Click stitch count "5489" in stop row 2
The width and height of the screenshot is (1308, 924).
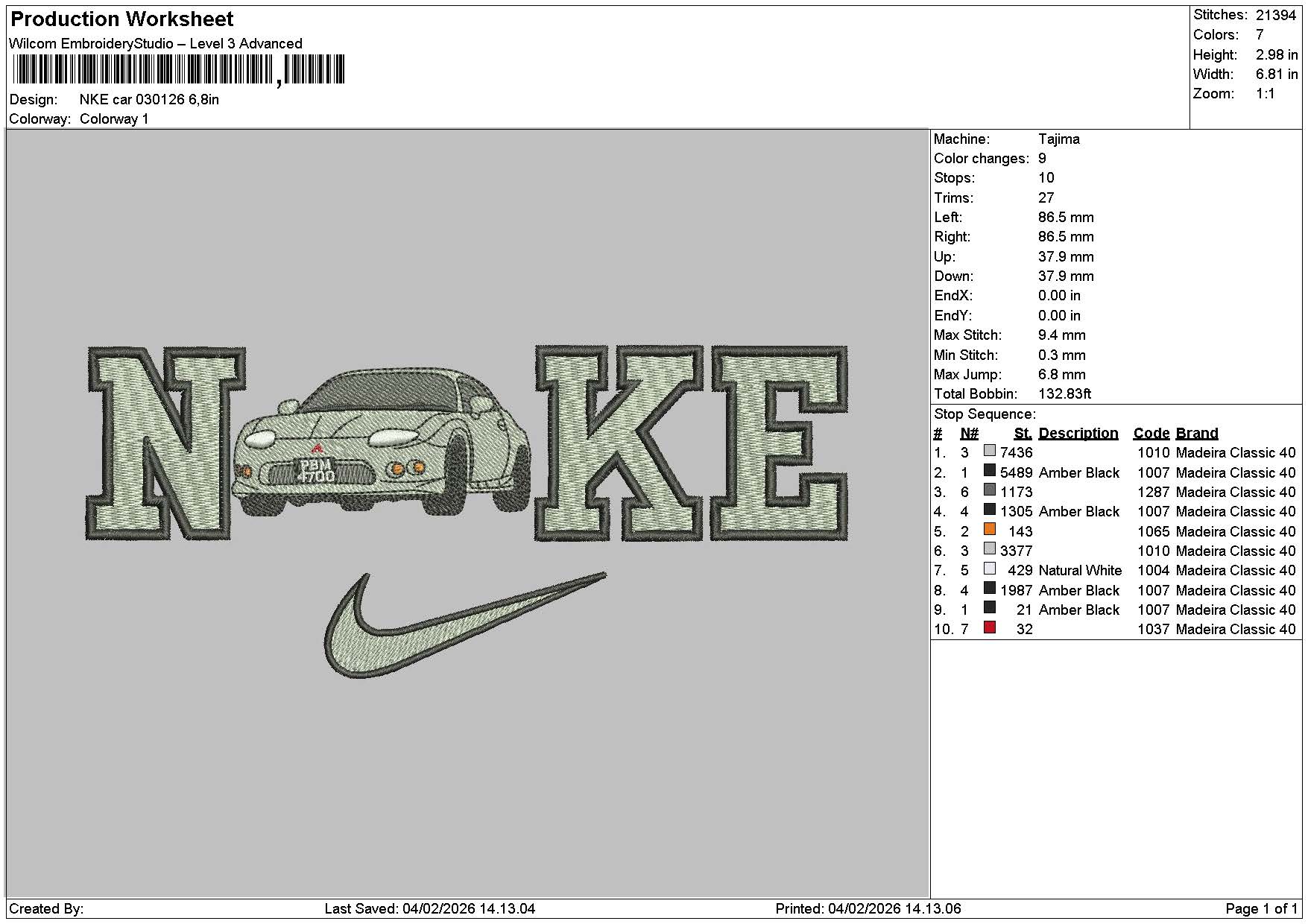click(1017, 473)
